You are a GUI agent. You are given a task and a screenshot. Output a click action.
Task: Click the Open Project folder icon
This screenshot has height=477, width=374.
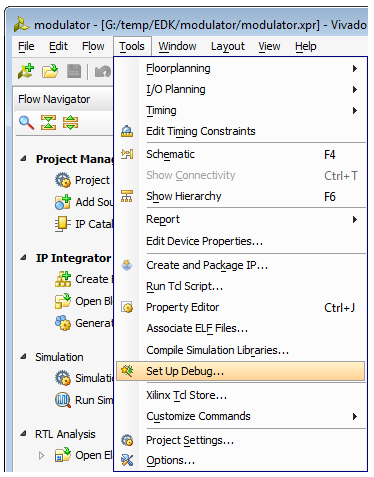pos(50,71)
